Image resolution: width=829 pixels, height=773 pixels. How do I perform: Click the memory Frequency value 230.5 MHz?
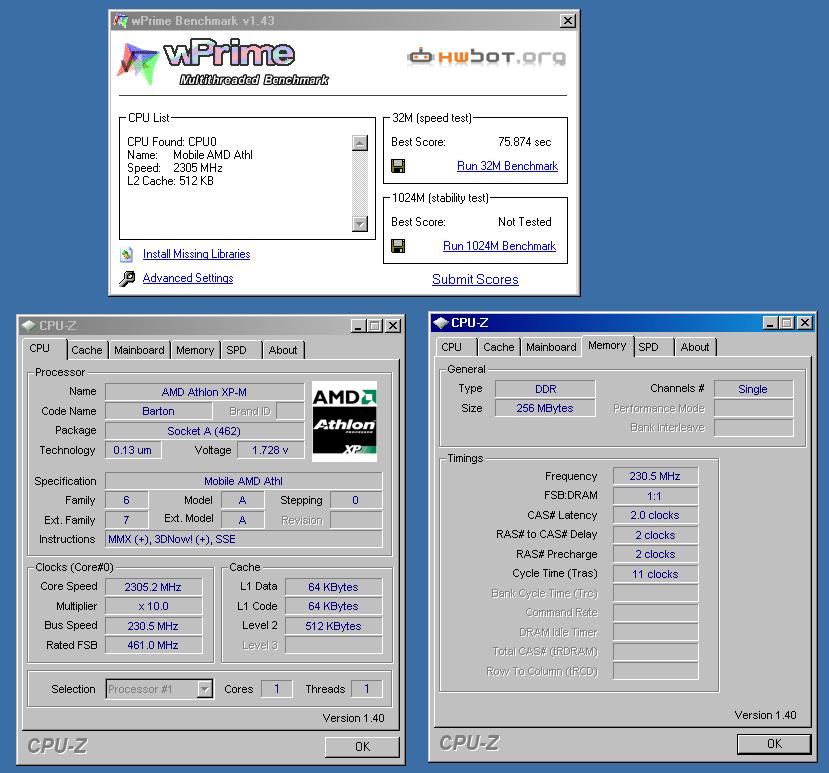click(x=655, y=476)
